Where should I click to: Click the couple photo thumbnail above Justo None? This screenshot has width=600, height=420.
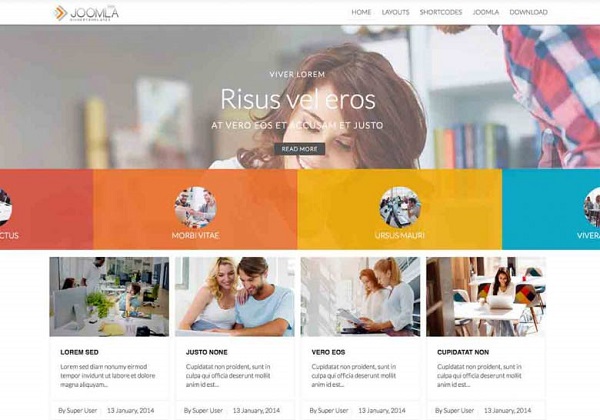[x=235, y=297]
